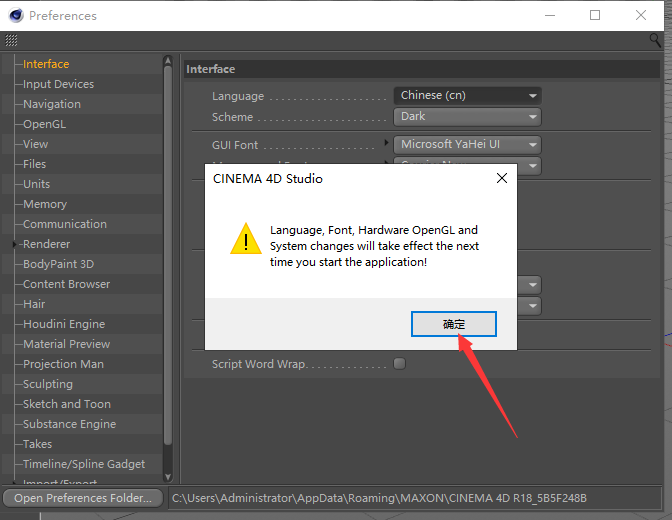Close the CINEMA 4D Studio dialog
The width and height of the screenshot is (672, 520).
[x=501, y=179]
